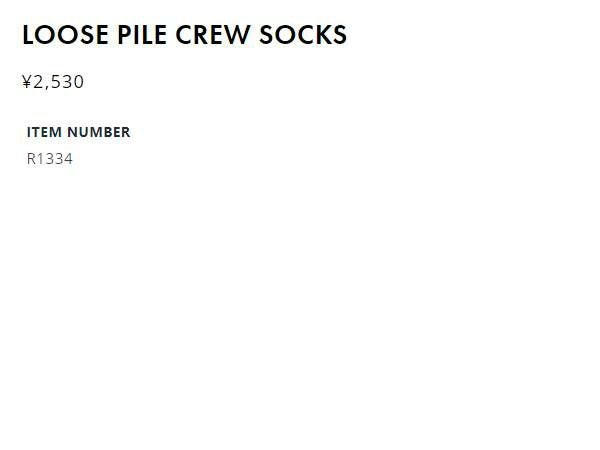Click the item number R1334
This screenshot has width=600, height=450.
[x=50, y=159]
